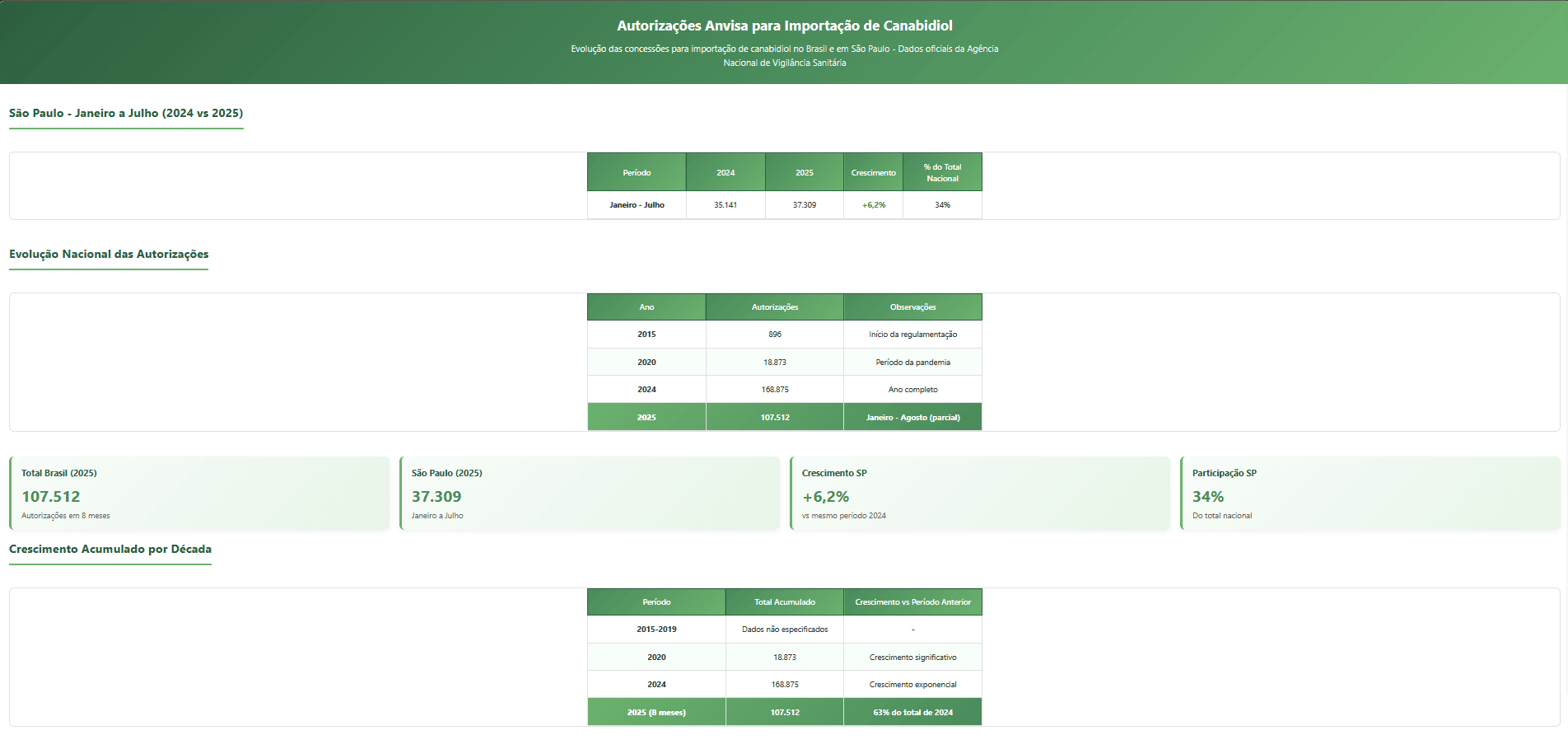Click '2024' in the Crescimento exponencial row

click(656, 684)
